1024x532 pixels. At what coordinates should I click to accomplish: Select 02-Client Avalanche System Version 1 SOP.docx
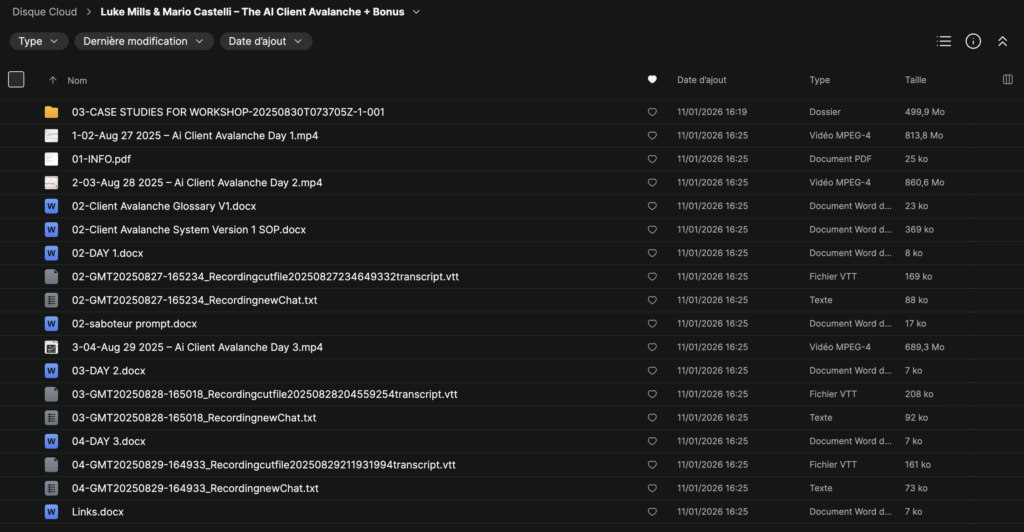189,230
